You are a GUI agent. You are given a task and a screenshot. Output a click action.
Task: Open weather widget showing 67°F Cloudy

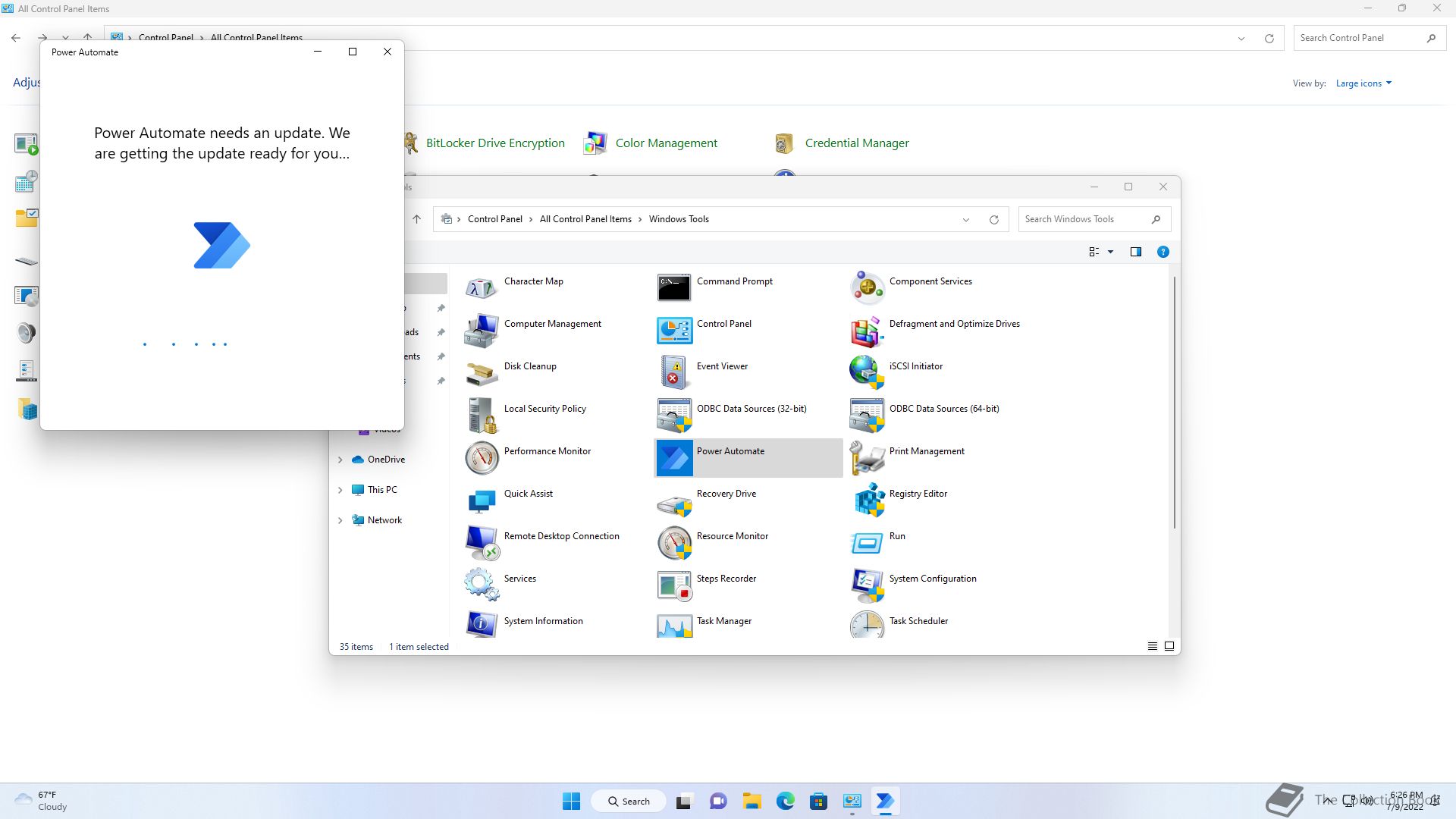(42, 801)
